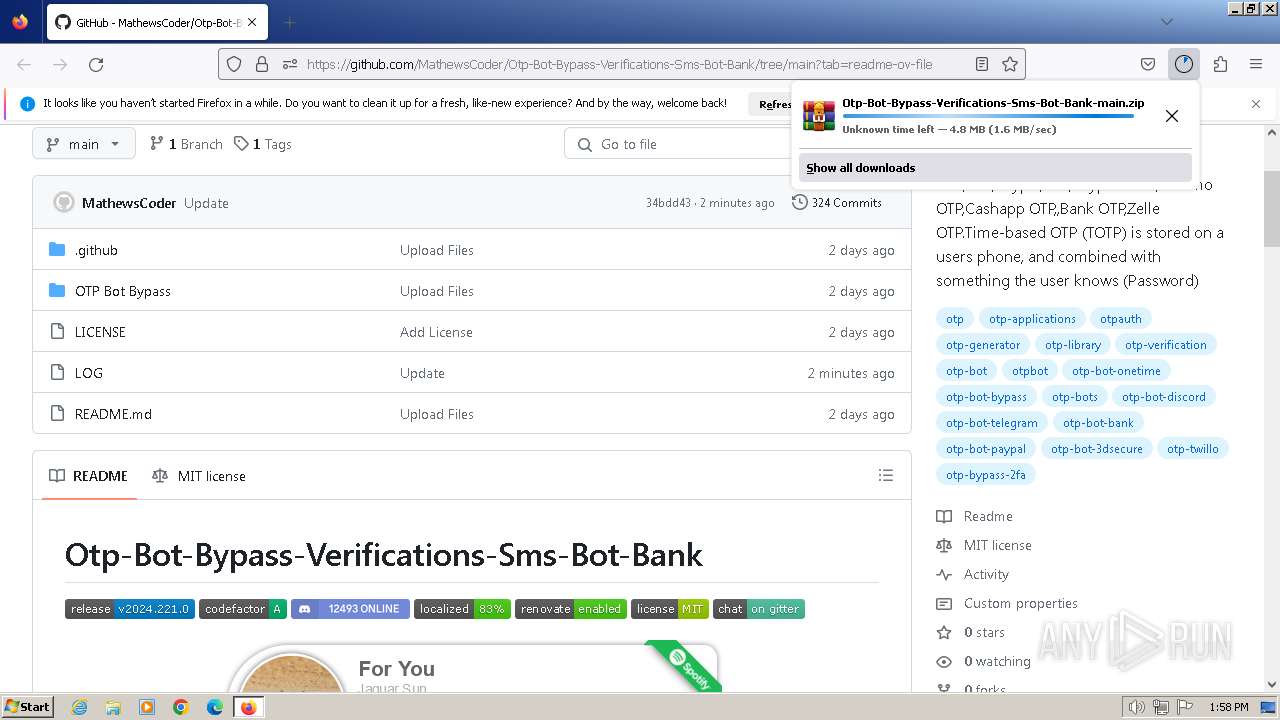Dismiss the Firefox refresh notification bar
Viewport: 1280px width, 720px height.
point(1256,104)
